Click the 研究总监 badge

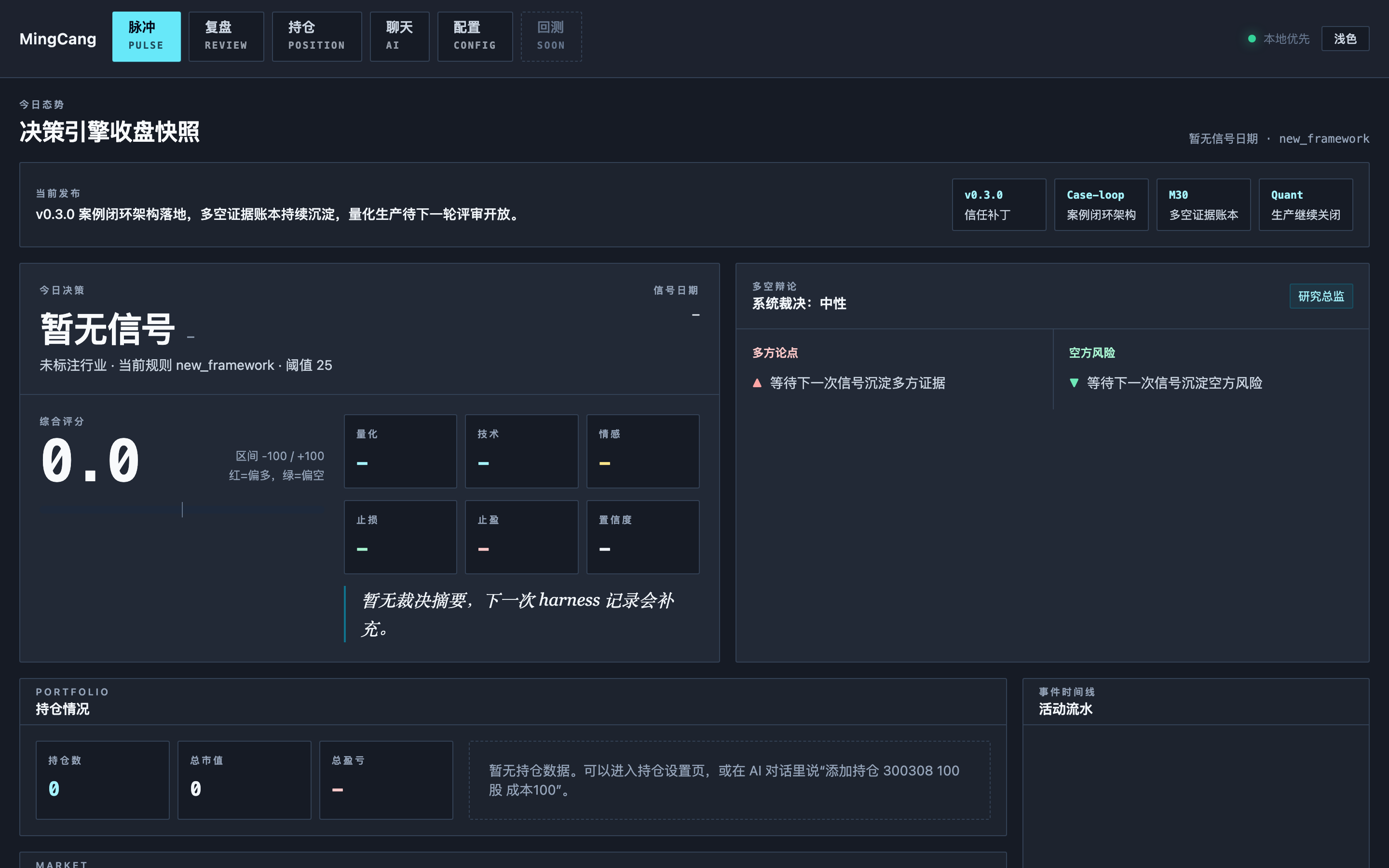[1321, 296]
